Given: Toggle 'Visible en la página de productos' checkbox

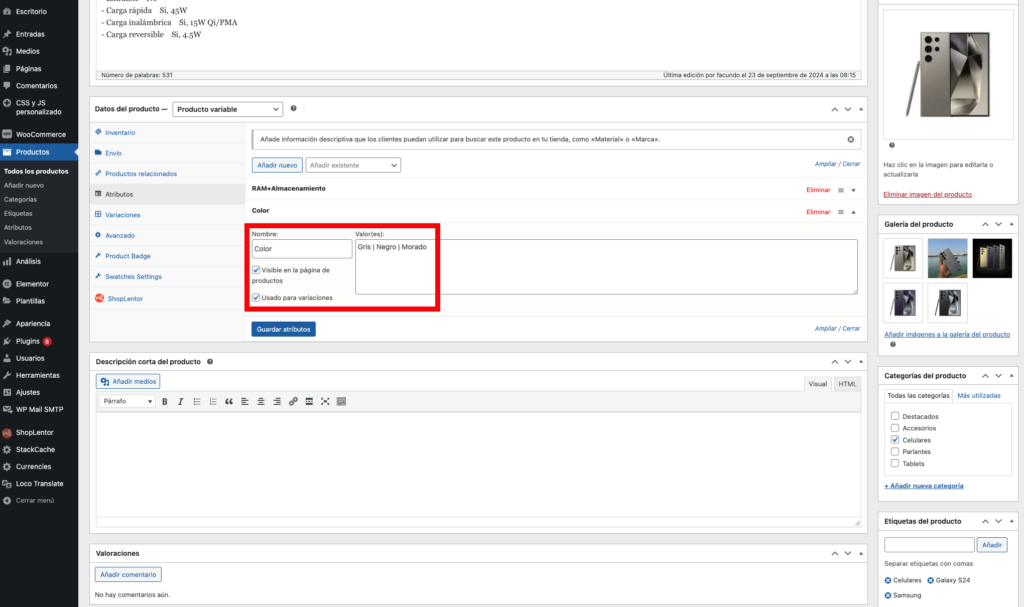Looking at the screenshot, I should click(x=256, y=270).
